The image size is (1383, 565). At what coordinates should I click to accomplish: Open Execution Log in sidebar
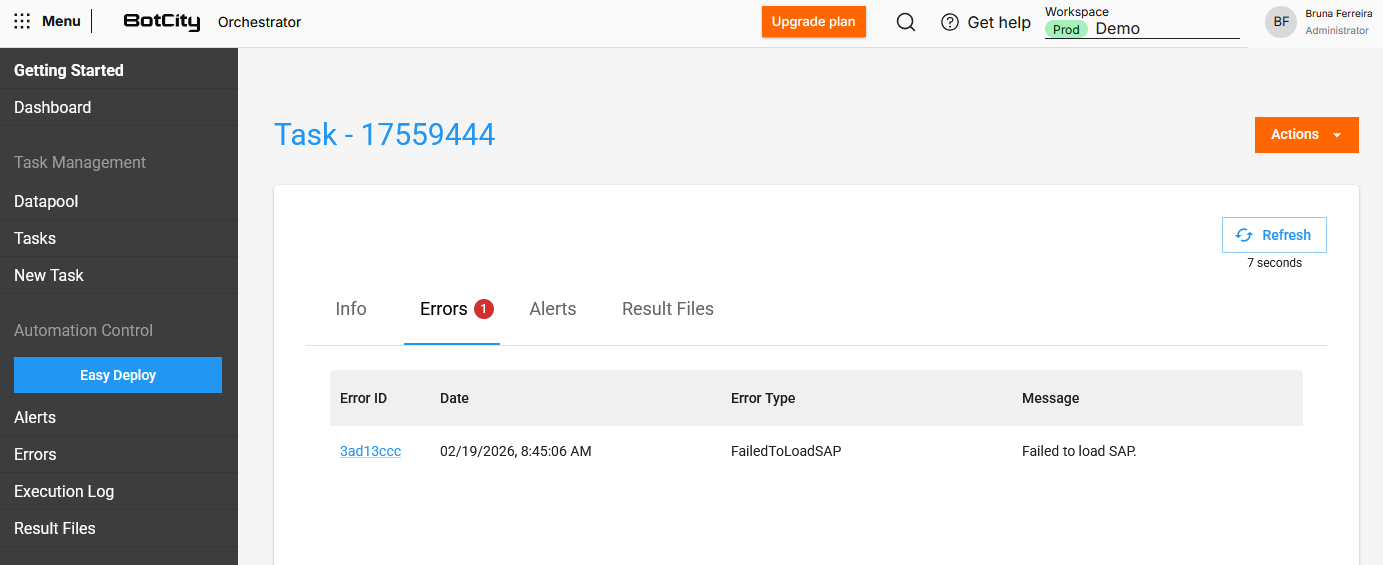click(x=64, y=491)
